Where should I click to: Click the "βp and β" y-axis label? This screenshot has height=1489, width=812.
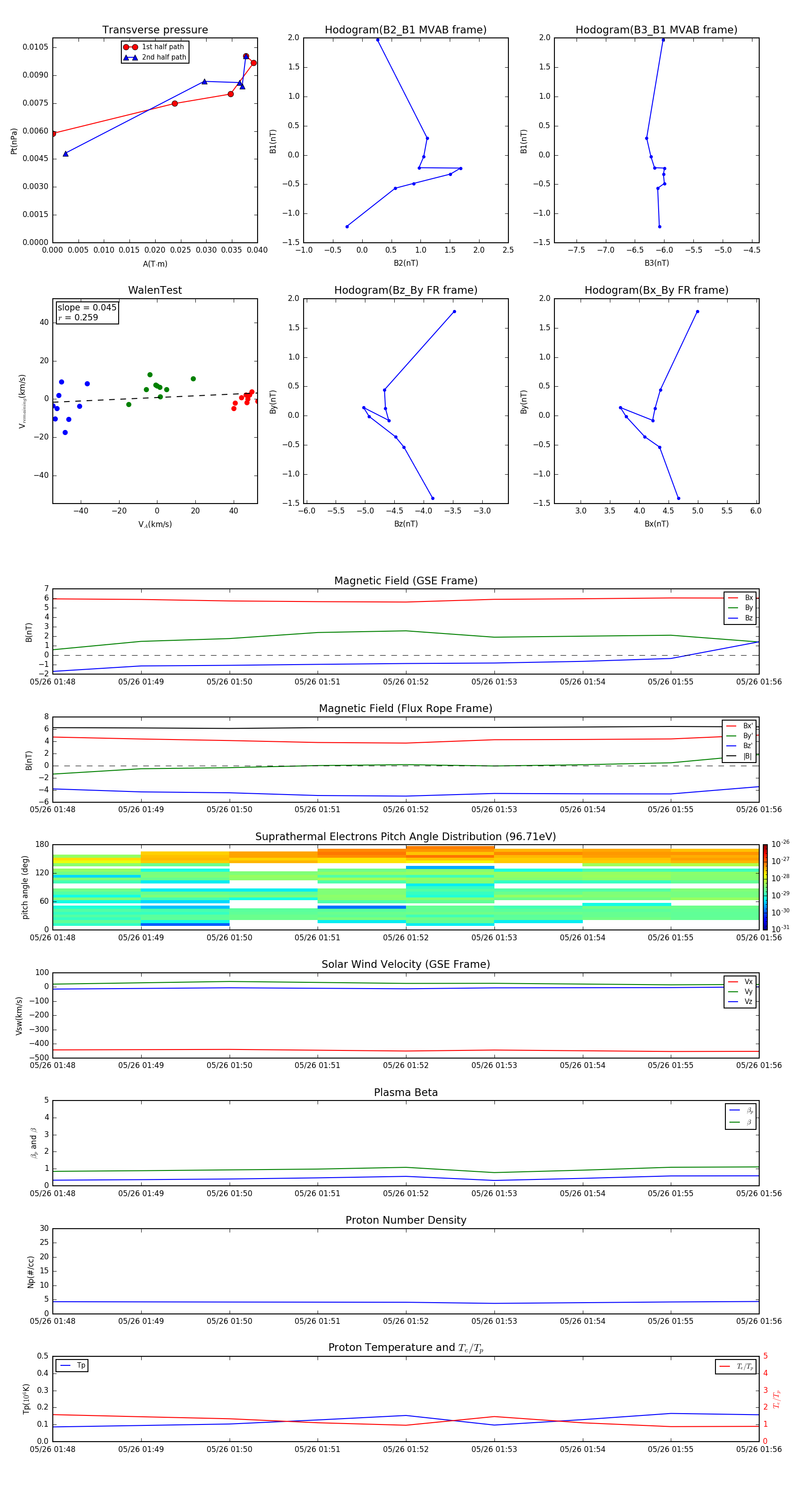click(33, 1143)
